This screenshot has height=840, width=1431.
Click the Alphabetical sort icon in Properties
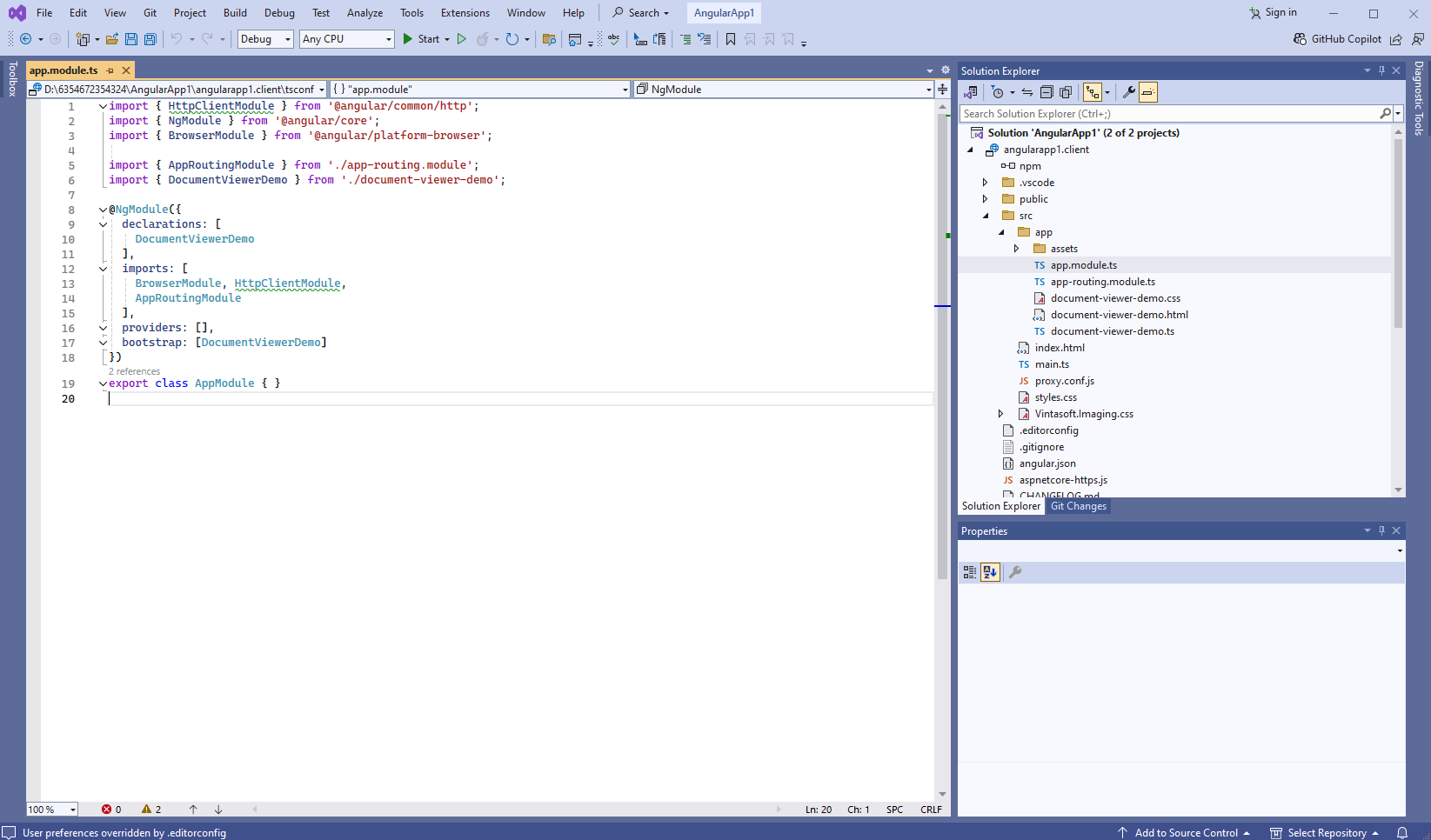990,572
